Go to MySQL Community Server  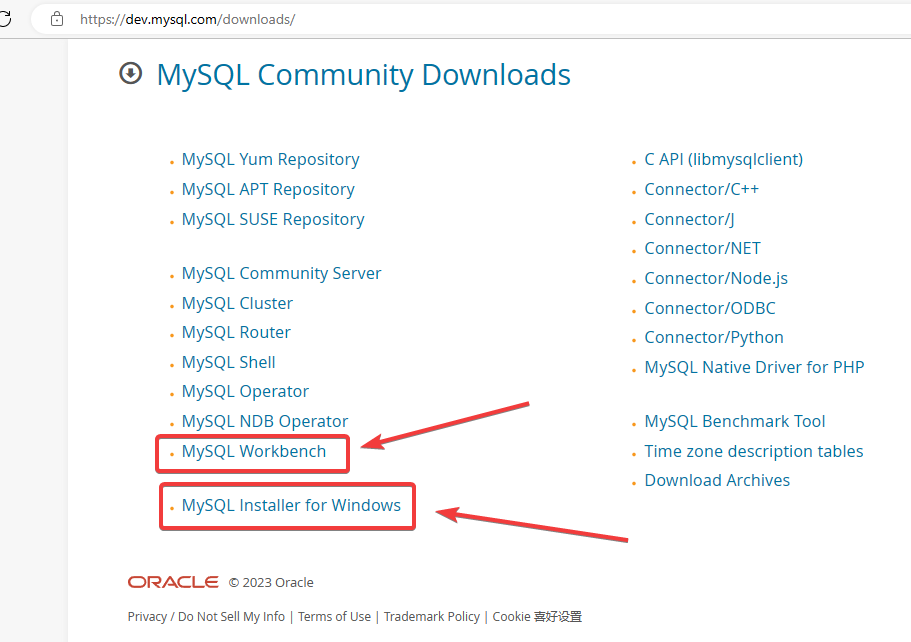281,273
